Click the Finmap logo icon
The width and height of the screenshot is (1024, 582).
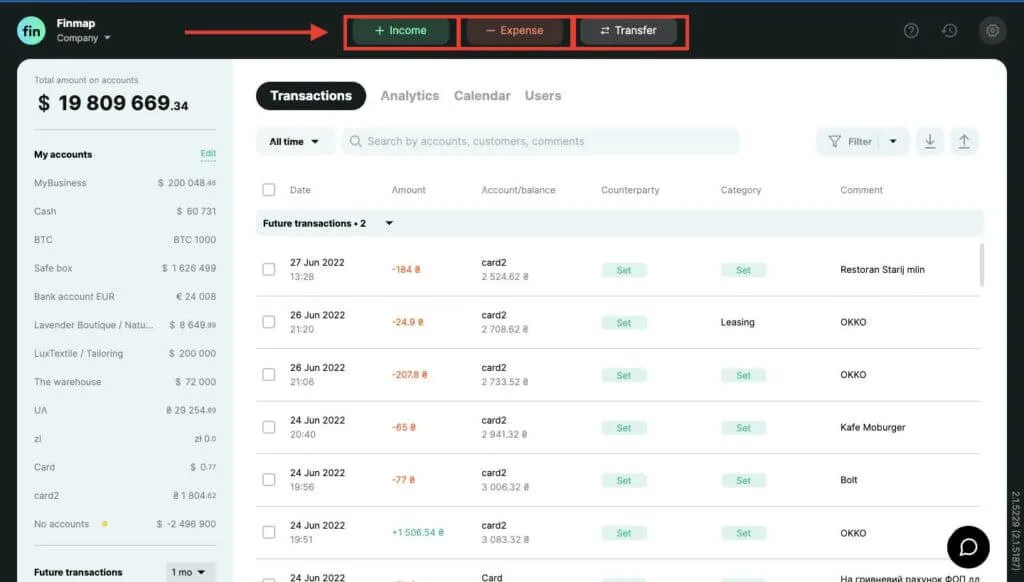(x=31, y=30)
